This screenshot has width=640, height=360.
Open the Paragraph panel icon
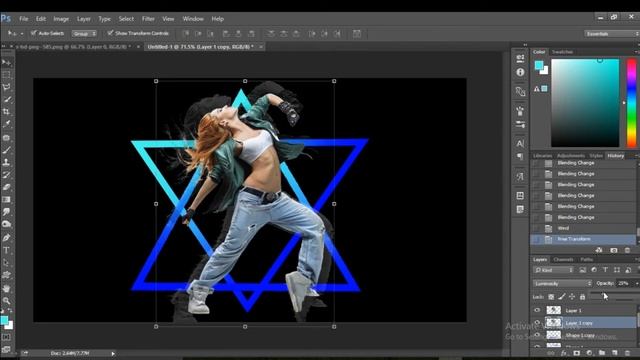click(520, 157)
